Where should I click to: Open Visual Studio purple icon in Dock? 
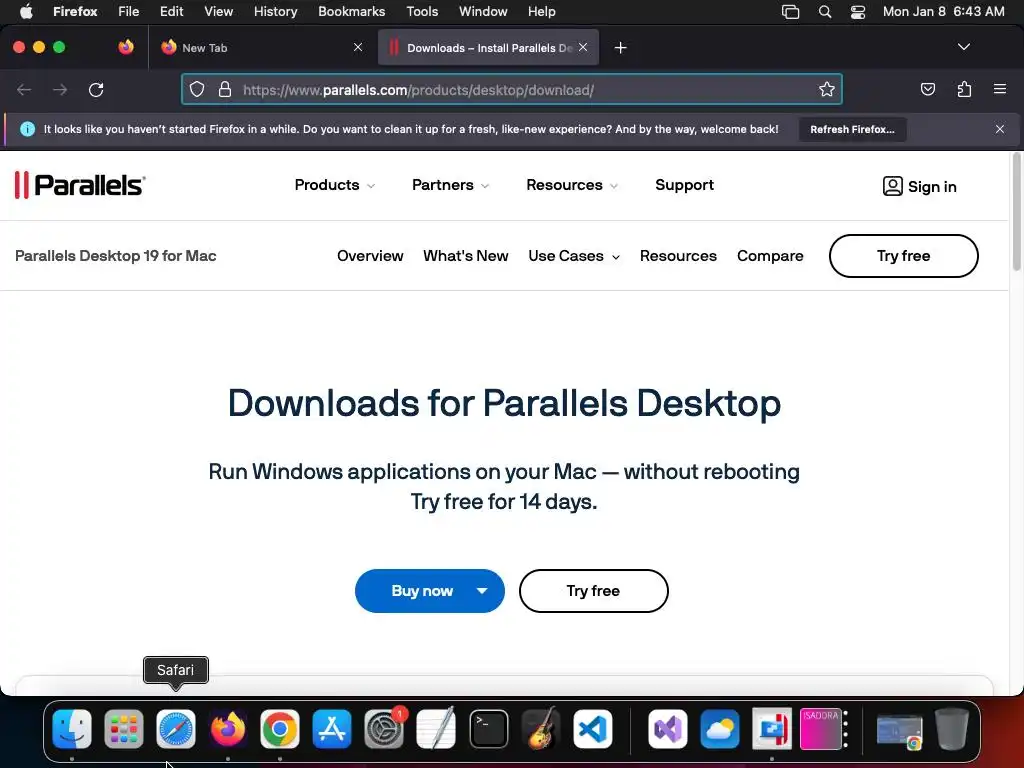(x=667, y=729)
